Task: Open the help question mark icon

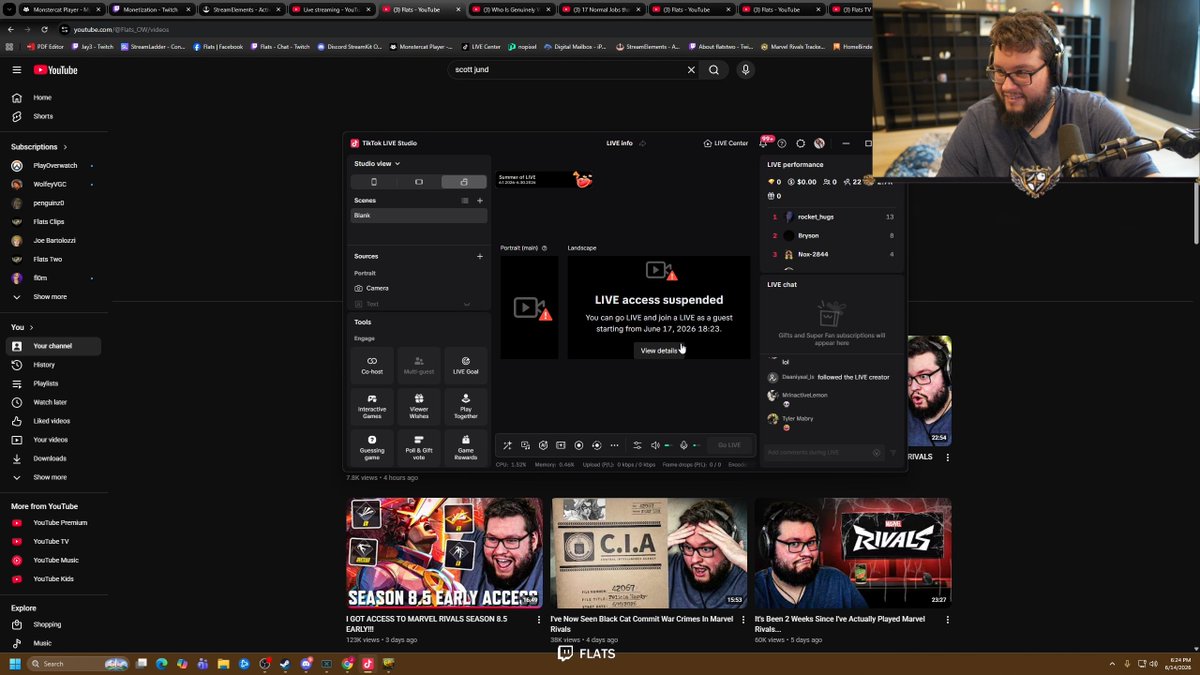Action: coord(782,143)
